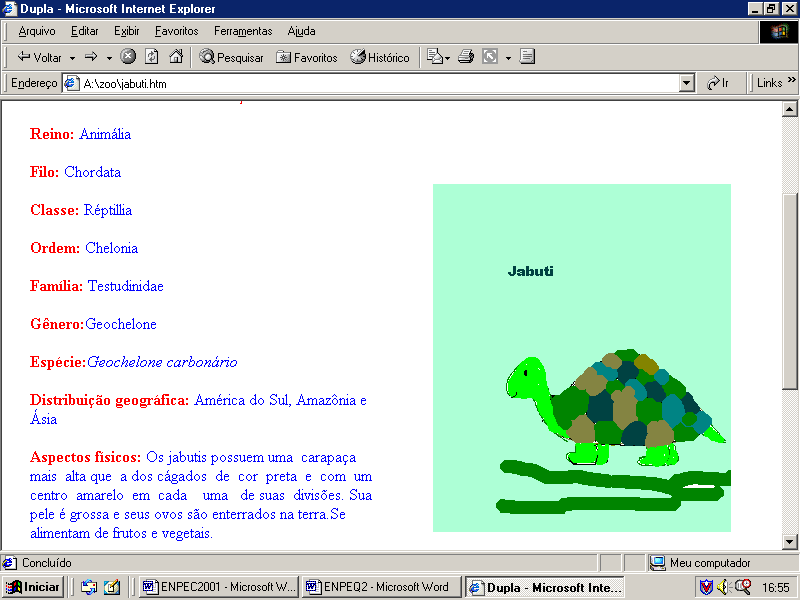Open the Exibir menu
The width and height of the screenshot is (800, 600).
pyautogui.click(x=127, y=31)
